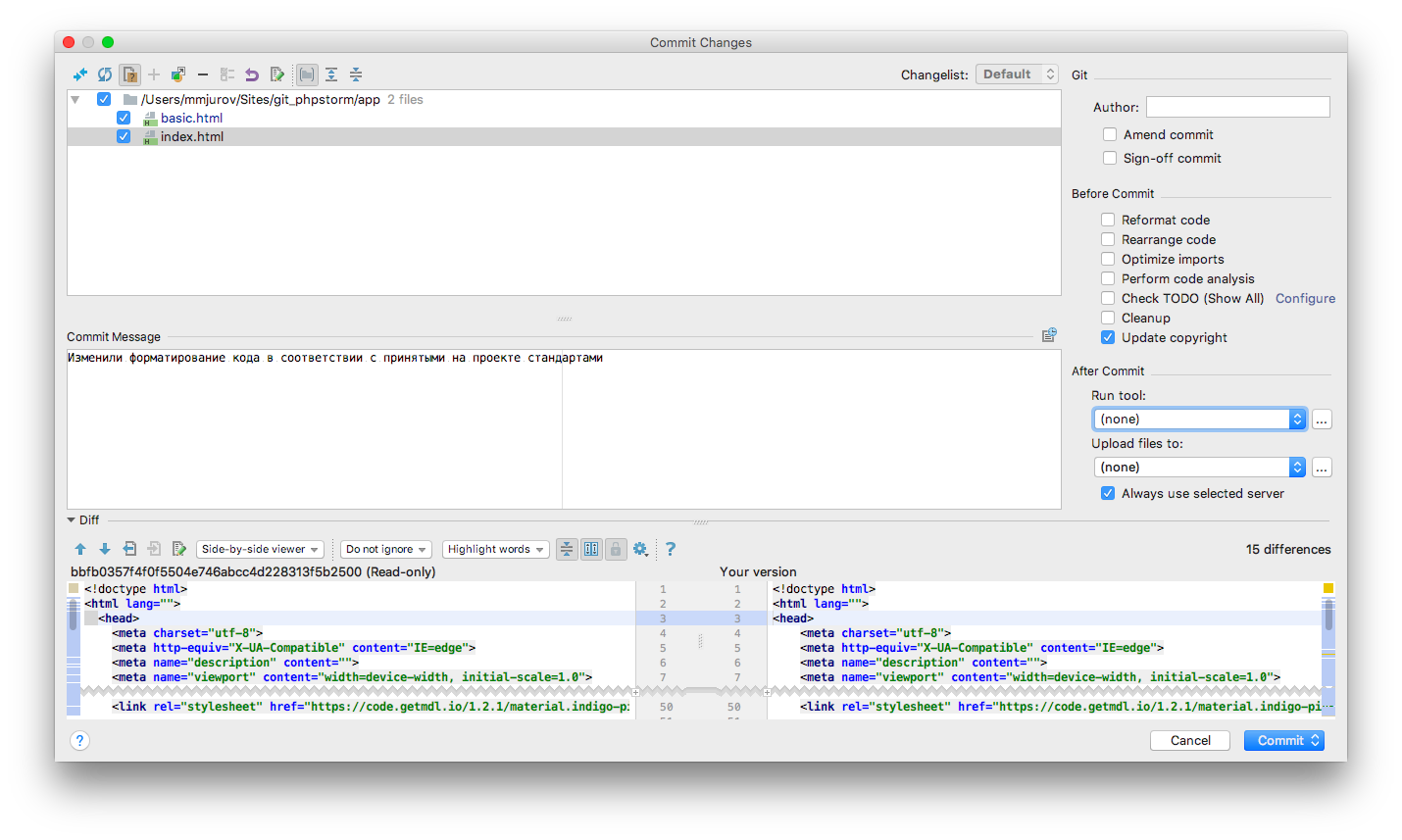Click into the Author text field
Screen dimensions: 1402x840
(x=1237, y=107)
